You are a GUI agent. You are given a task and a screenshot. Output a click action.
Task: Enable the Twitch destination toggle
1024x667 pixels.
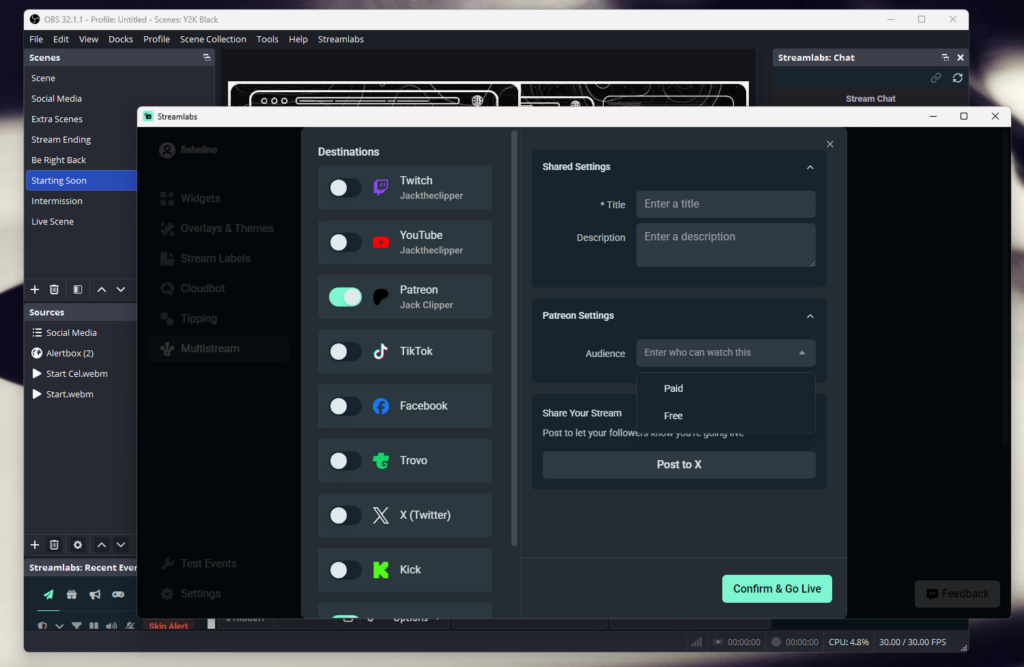click(345, 188)
